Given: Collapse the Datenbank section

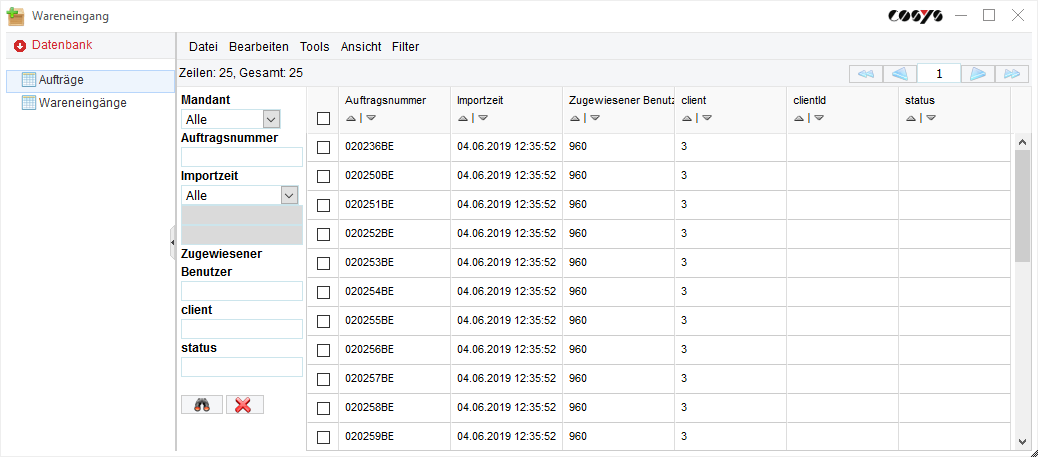Looking at the screenshot, I should tap(19, 46).
